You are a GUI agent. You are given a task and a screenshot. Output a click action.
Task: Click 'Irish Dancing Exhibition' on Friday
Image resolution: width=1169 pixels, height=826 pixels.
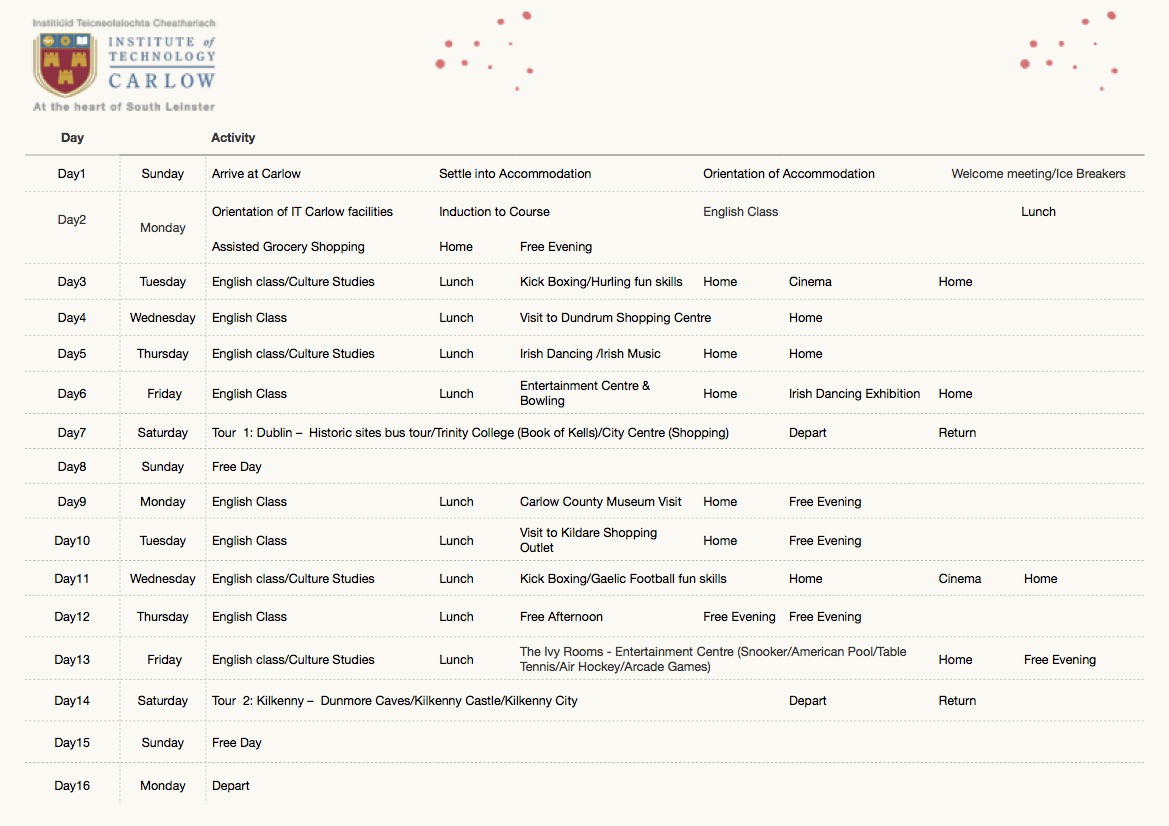[854, 394]
